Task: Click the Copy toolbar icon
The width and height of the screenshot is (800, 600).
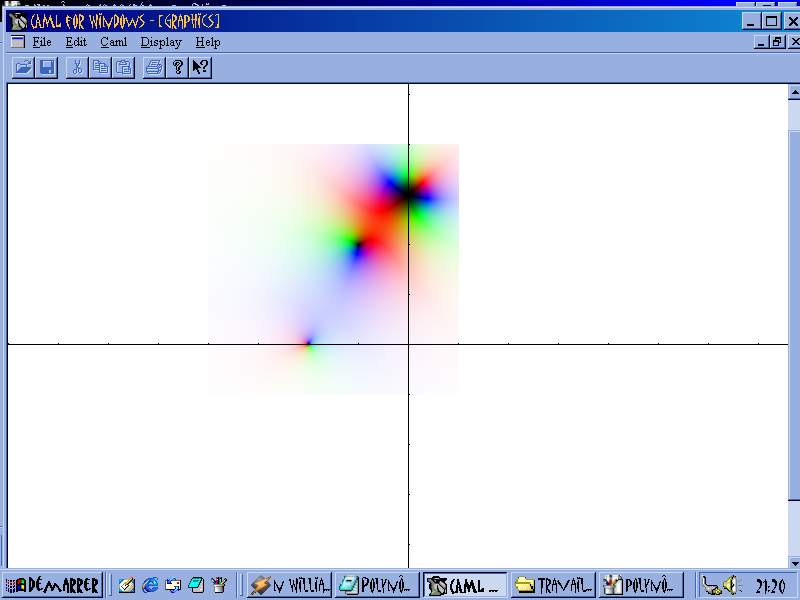Action: [x=100, y=67]
